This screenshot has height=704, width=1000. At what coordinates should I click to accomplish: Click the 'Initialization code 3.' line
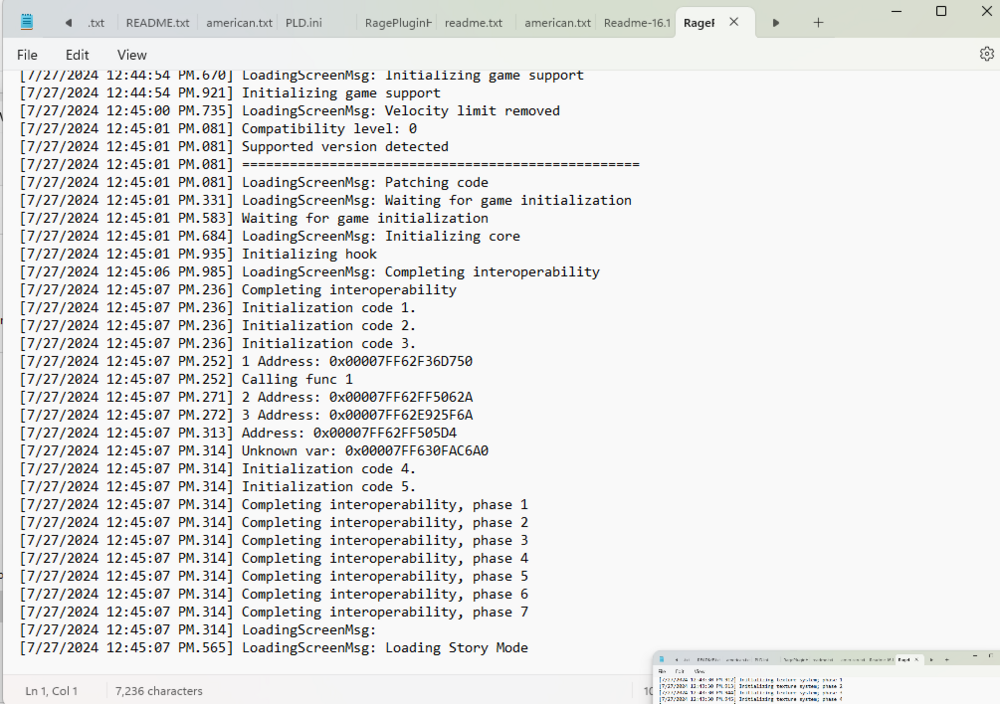217,343
